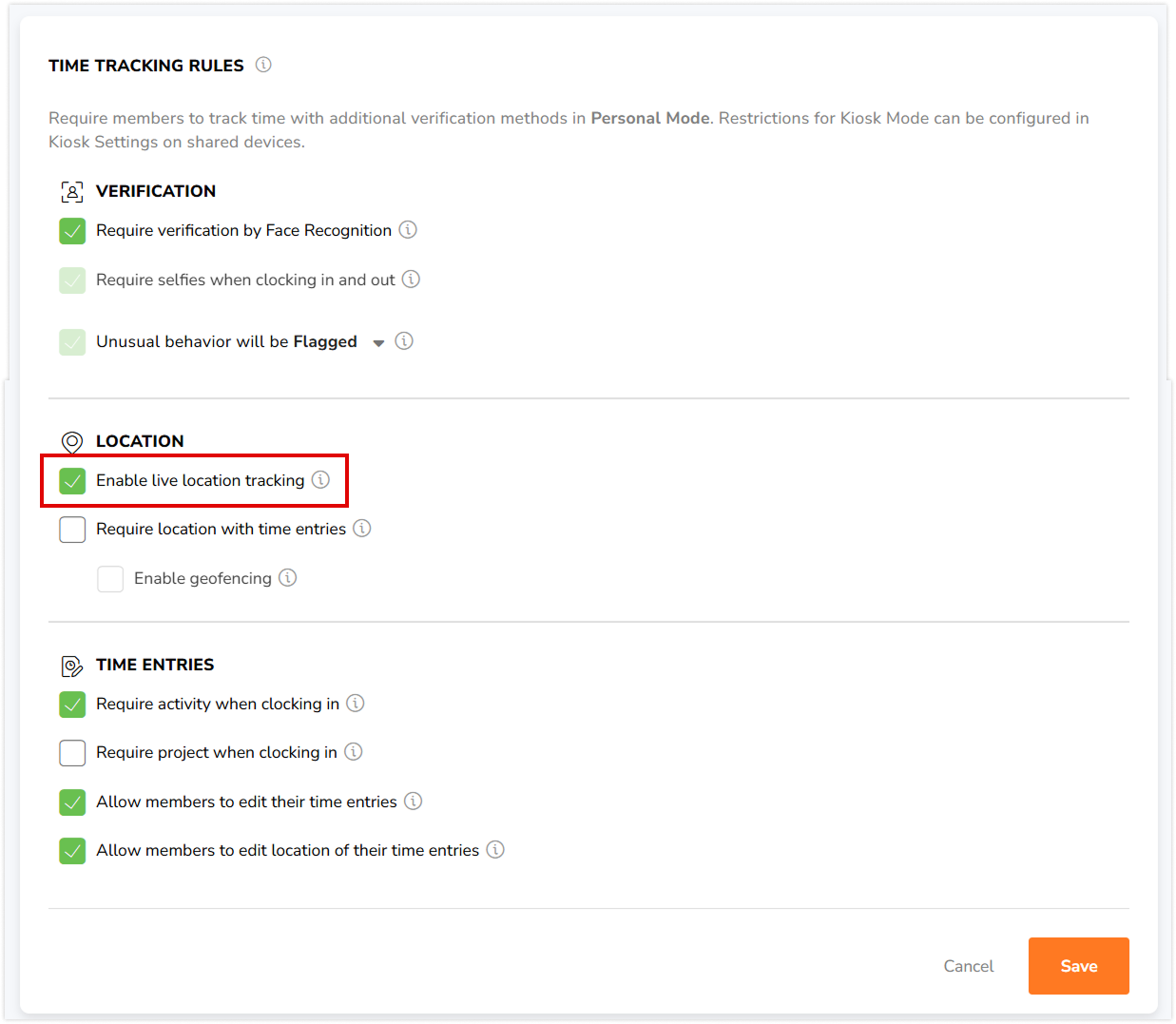The image size is (1176, 1024).
Task: Click info icon next to Enable geofencing
Action: click(x=288, y=578)
